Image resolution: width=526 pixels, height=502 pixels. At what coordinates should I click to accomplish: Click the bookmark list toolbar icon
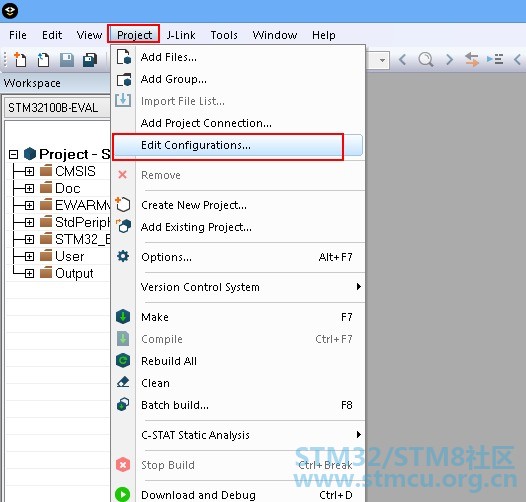(x=495, y=59)
